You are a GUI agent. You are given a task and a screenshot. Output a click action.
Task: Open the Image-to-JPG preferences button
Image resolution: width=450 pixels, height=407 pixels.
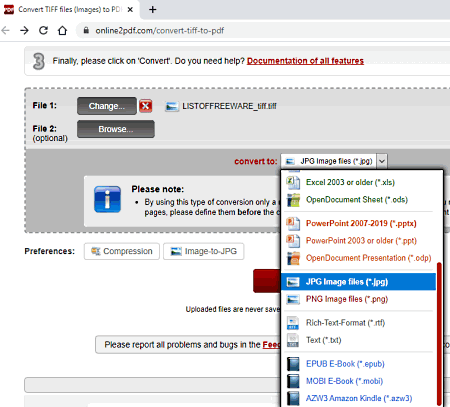point(204,251)
